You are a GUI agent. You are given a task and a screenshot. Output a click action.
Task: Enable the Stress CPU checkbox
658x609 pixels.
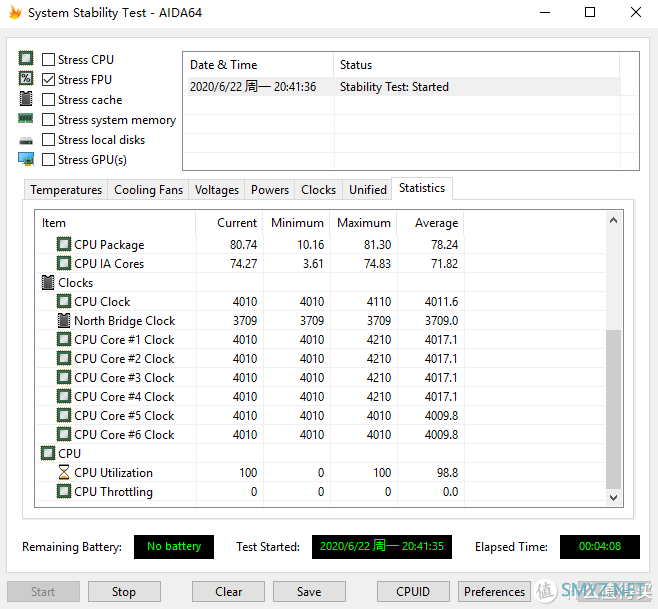[x=48, y=60]
